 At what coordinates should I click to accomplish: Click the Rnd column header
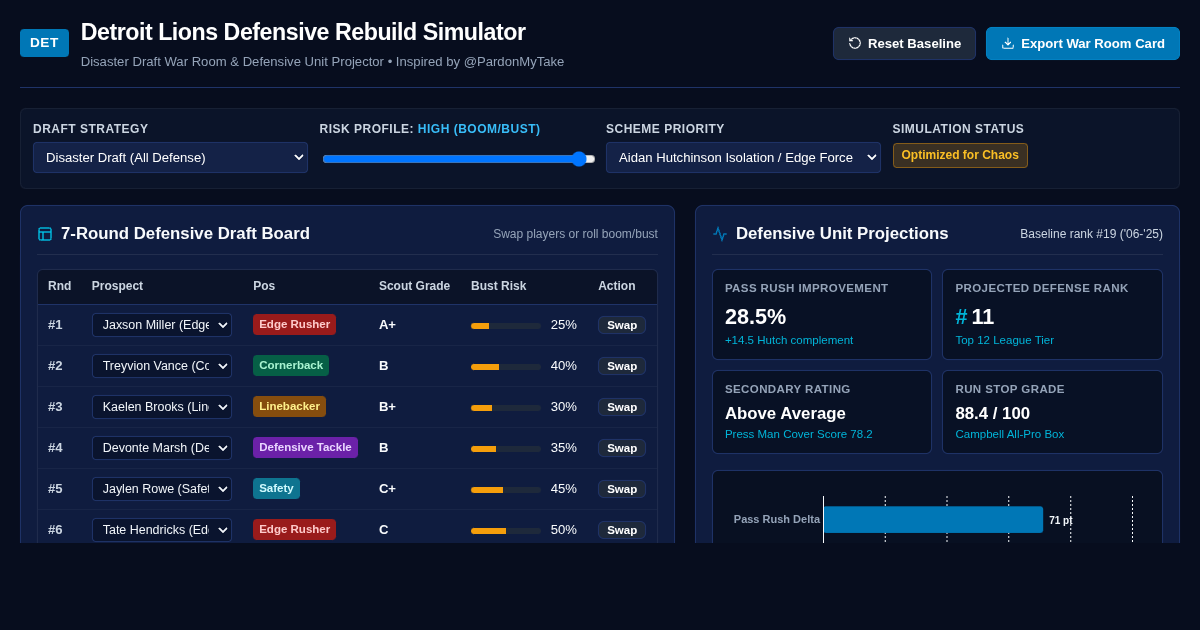point(59,286)
